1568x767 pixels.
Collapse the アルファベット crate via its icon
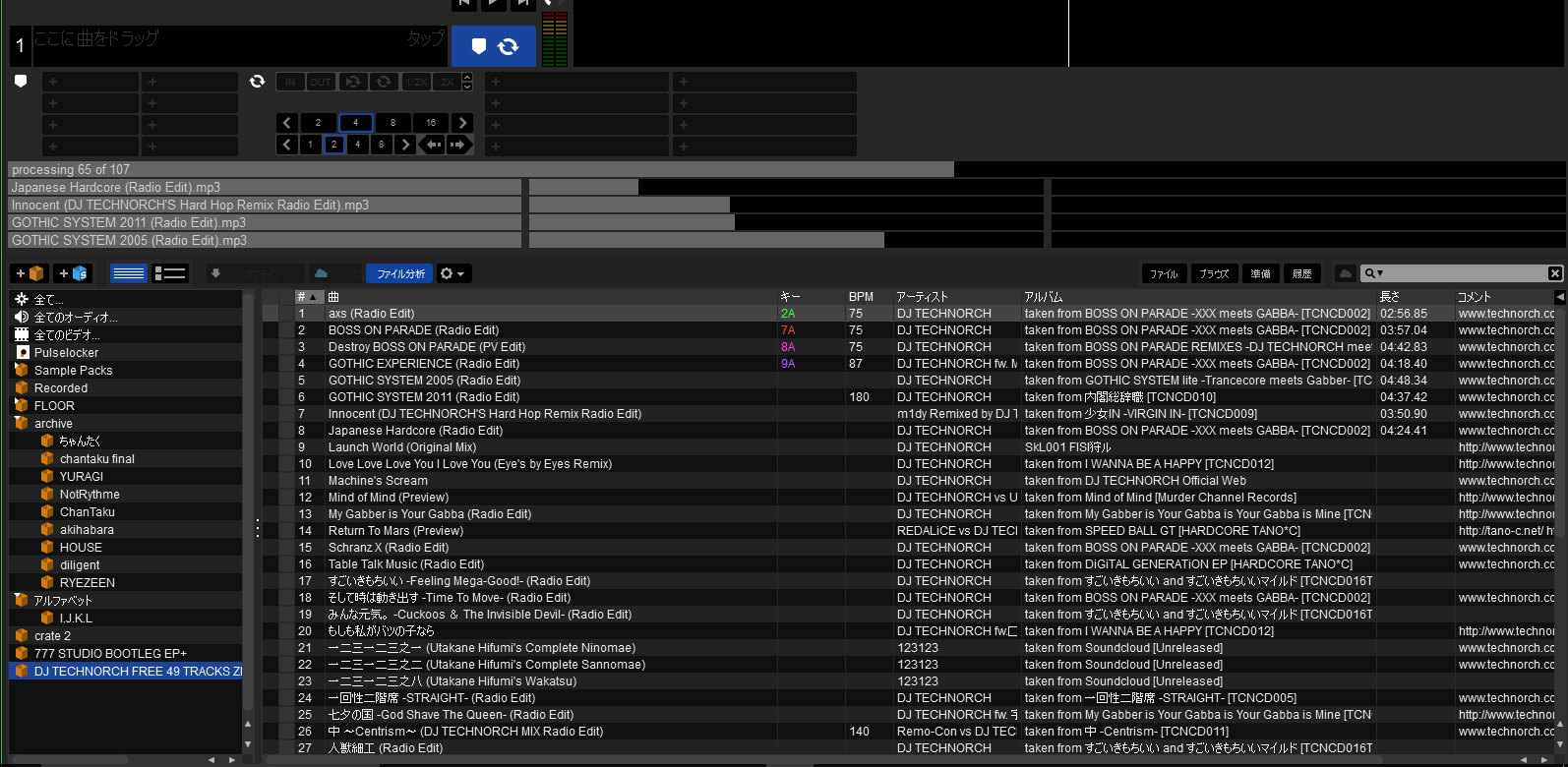(x=21, y=600)
